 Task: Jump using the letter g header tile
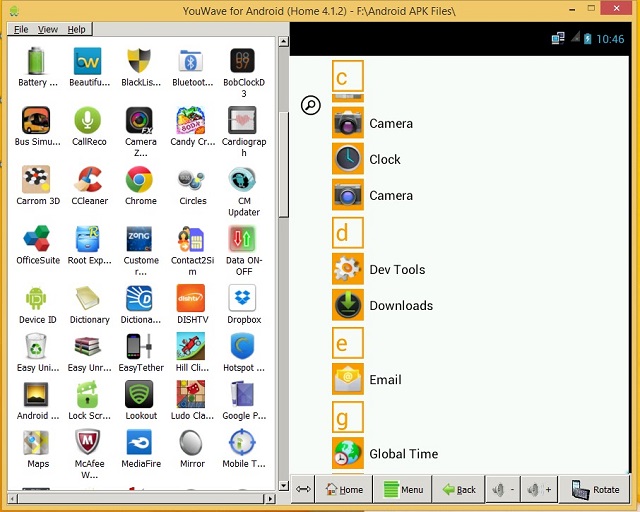click(x=348, y=417)
